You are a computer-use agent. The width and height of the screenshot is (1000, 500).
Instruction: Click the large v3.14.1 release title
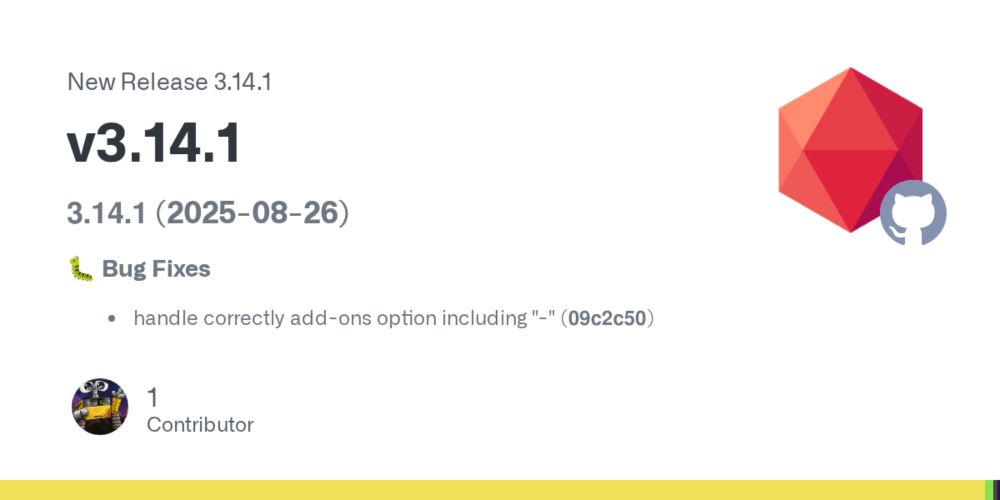(154, 143)
